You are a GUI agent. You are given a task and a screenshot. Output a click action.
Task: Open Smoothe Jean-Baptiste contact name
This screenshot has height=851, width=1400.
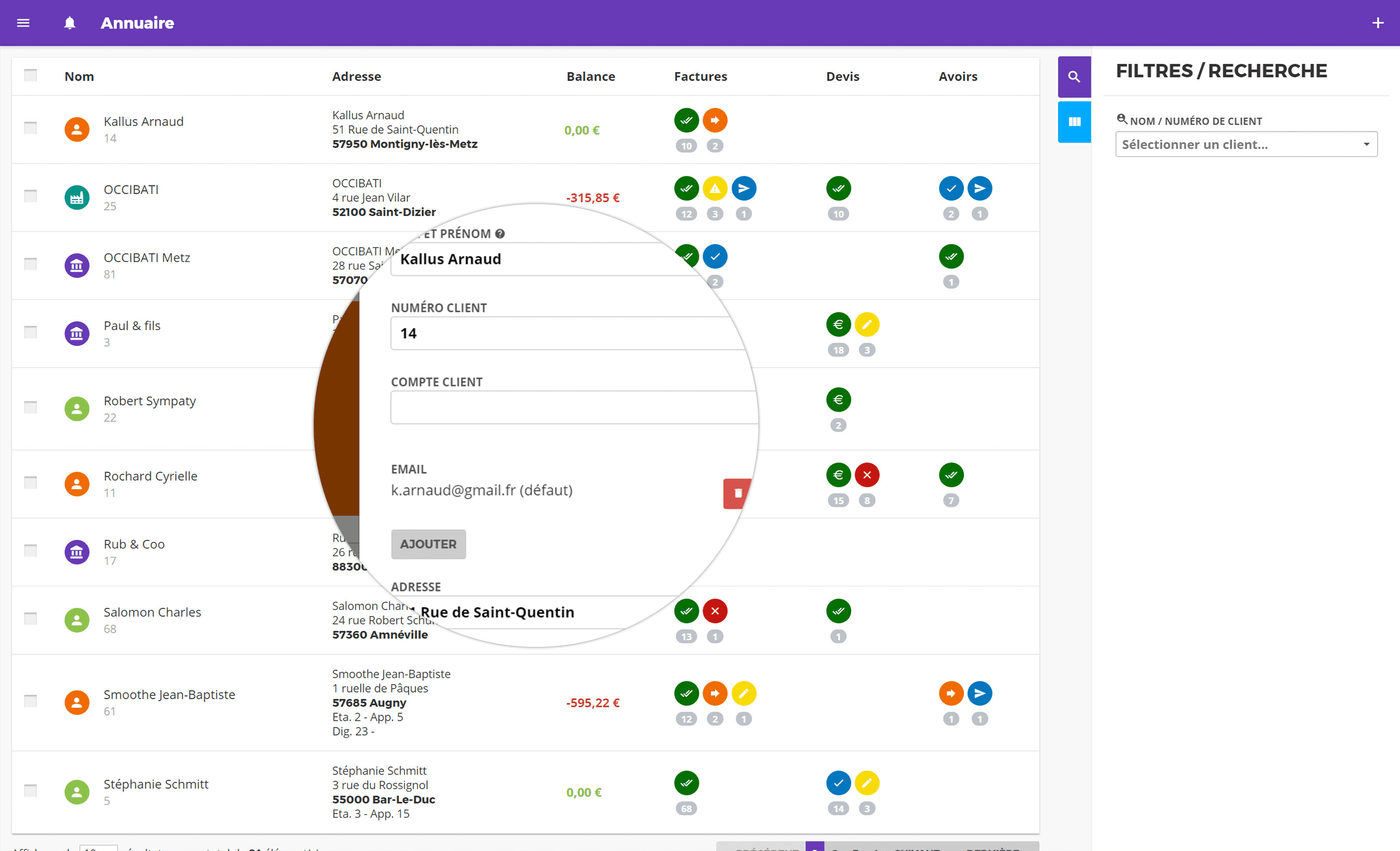(169, 695)
